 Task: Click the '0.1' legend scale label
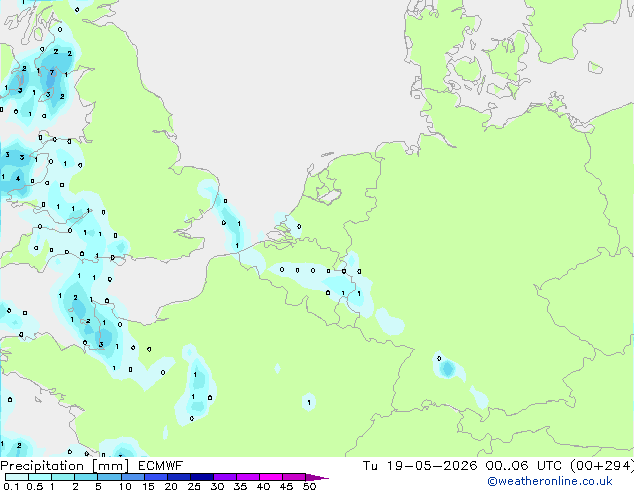click(11, 486)
